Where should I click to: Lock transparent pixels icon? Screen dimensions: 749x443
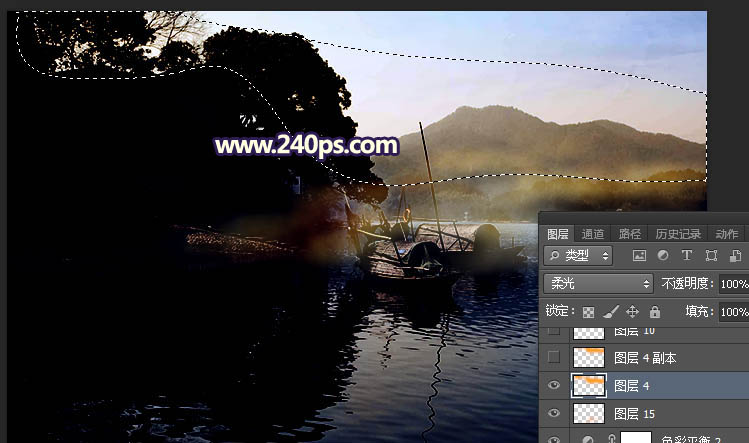[589, 312]
